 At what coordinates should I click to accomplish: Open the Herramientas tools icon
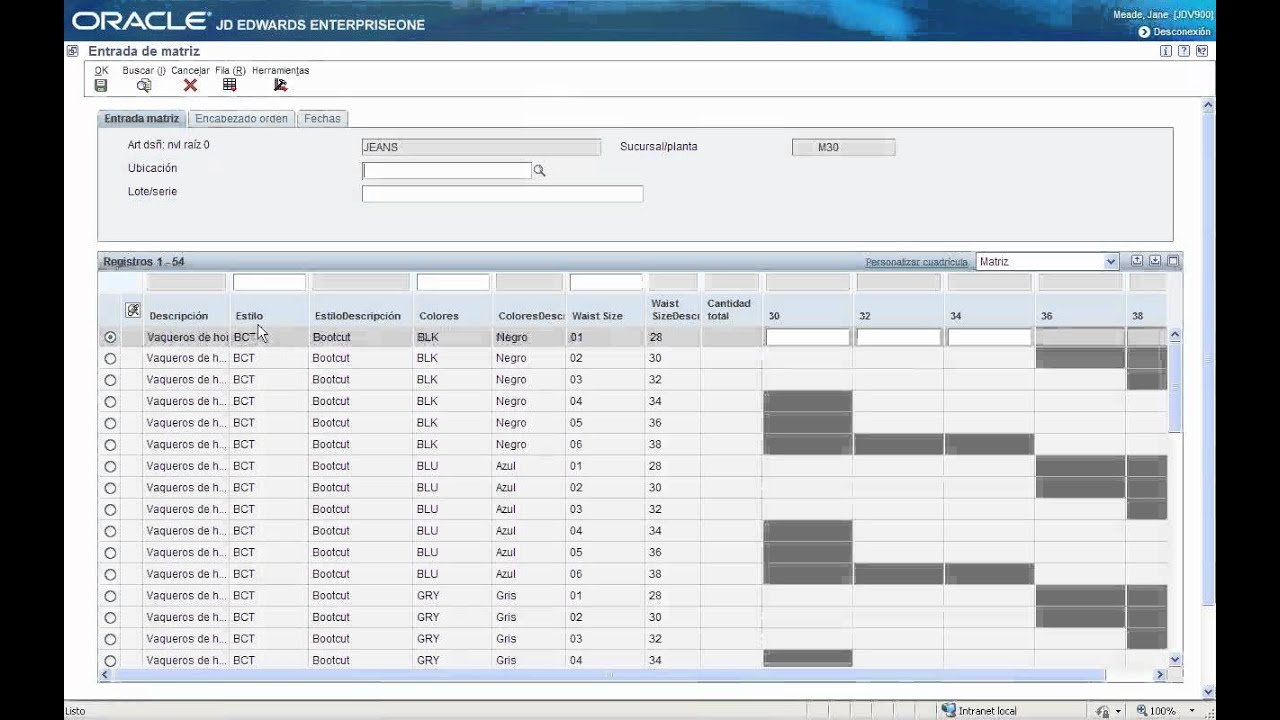click(280, 85)
